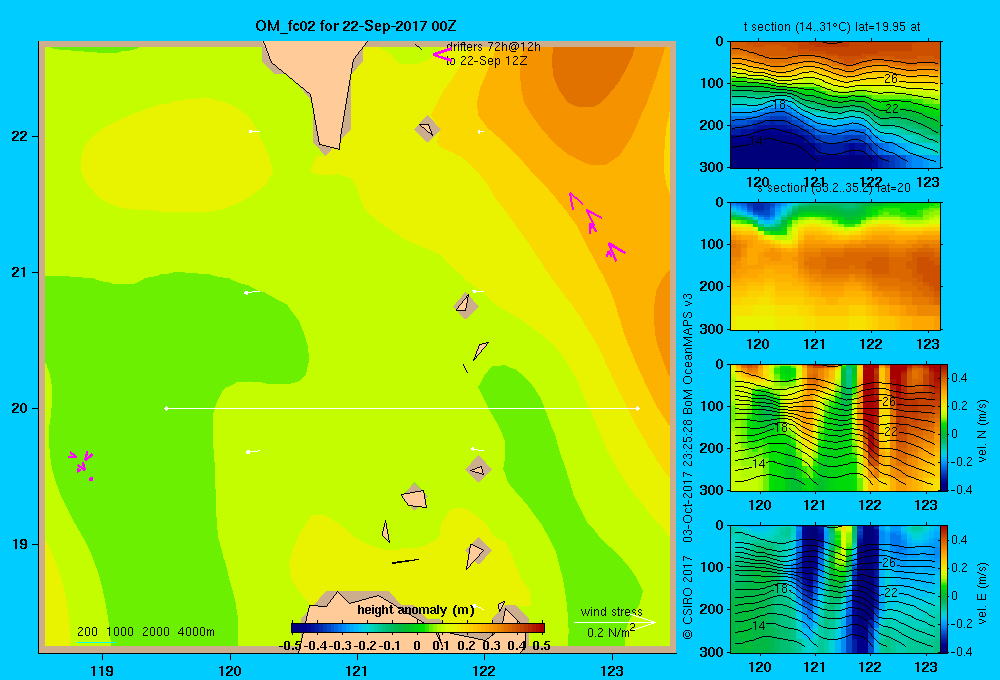The height and width of the screenshot is (680, 1000).
Task: Open the eastward velocity section plot
Action: 835,588
